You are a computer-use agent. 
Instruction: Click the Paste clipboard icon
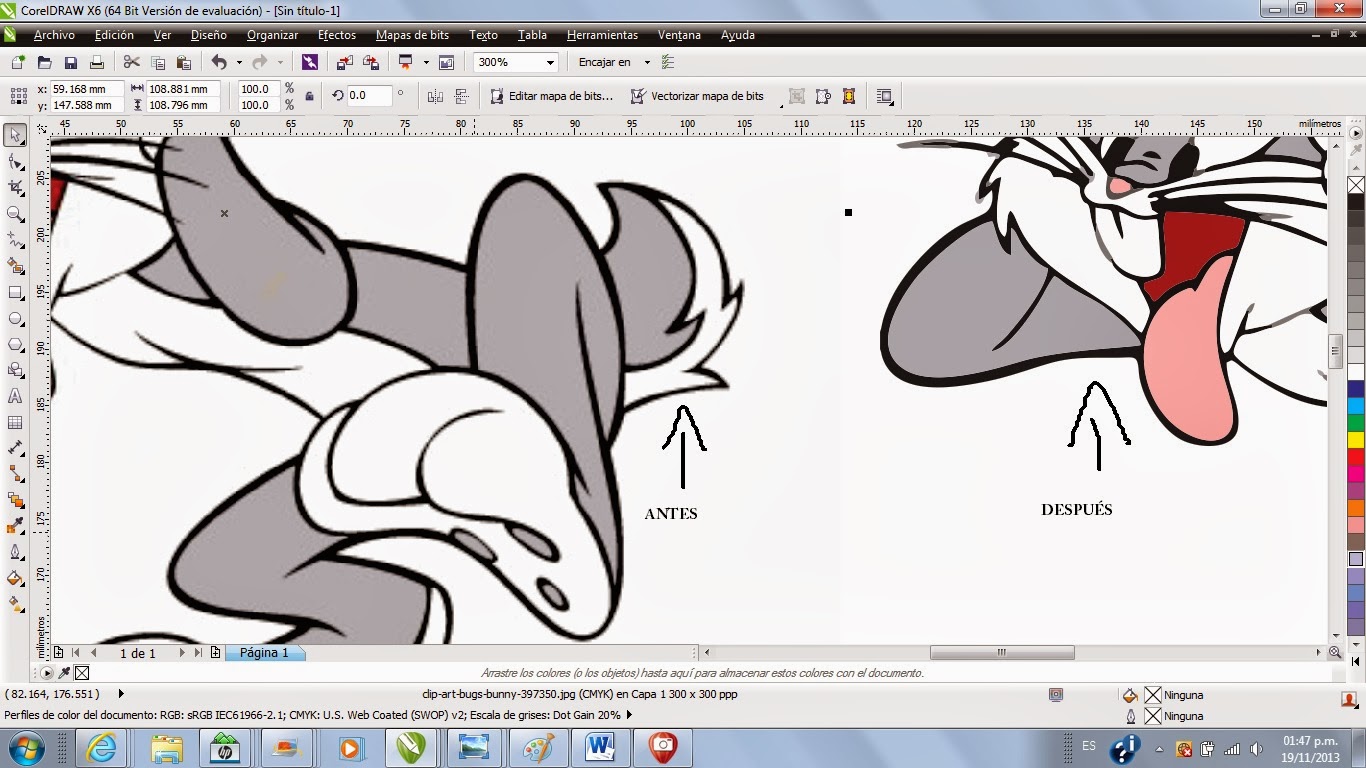(x=184, y=62)
